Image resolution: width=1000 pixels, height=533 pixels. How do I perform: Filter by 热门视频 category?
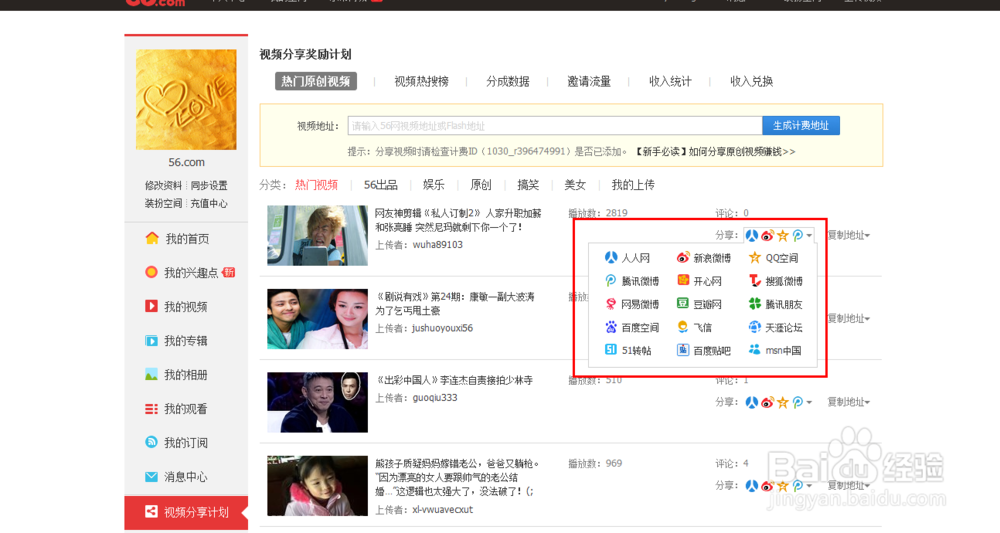pyautogui.click(x=316, y=185)
